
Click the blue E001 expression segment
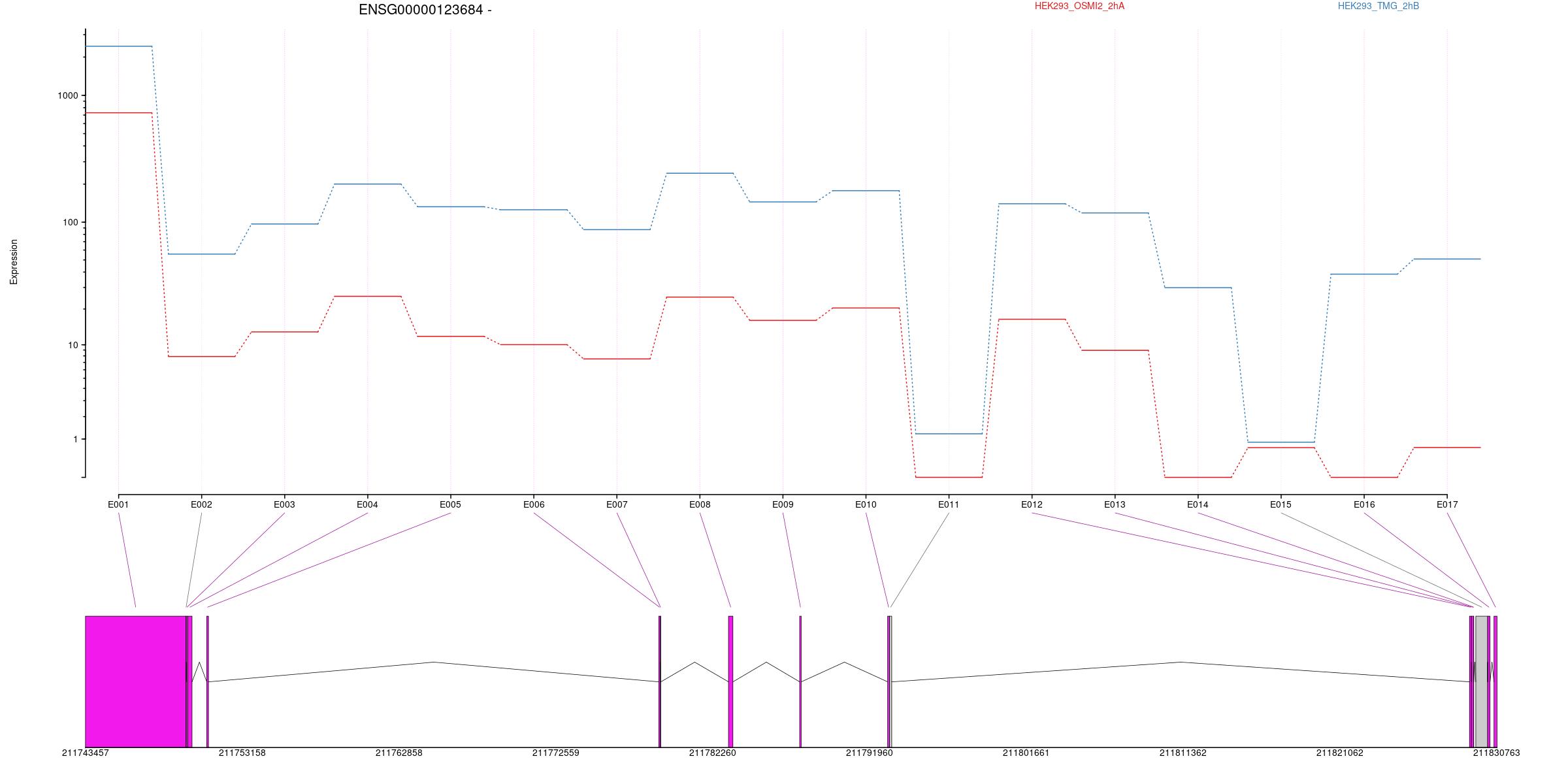click(x=118, y=46)
